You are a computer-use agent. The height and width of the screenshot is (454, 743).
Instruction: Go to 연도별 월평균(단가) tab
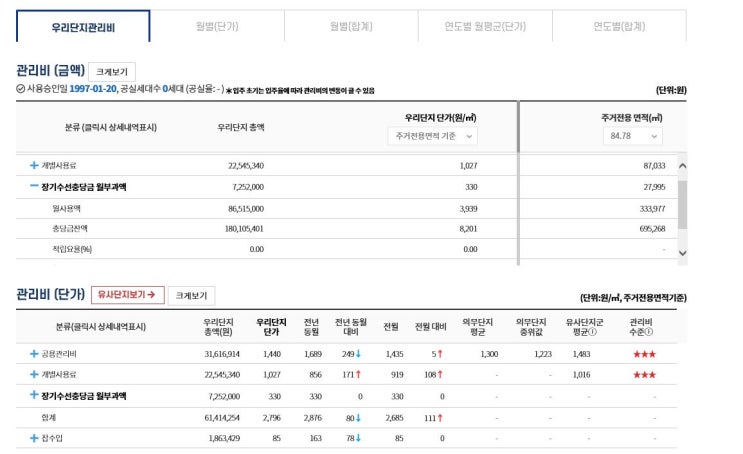[485, 27]
